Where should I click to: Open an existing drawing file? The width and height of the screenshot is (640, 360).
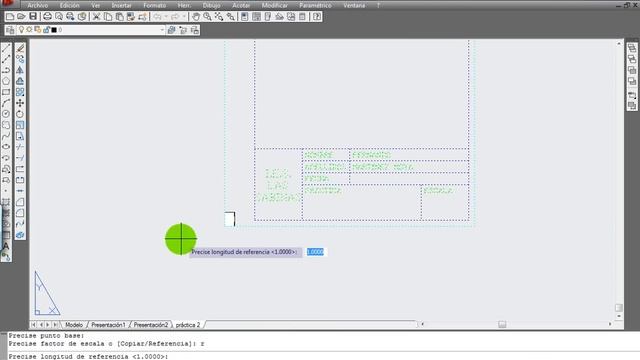coord(21,17)
